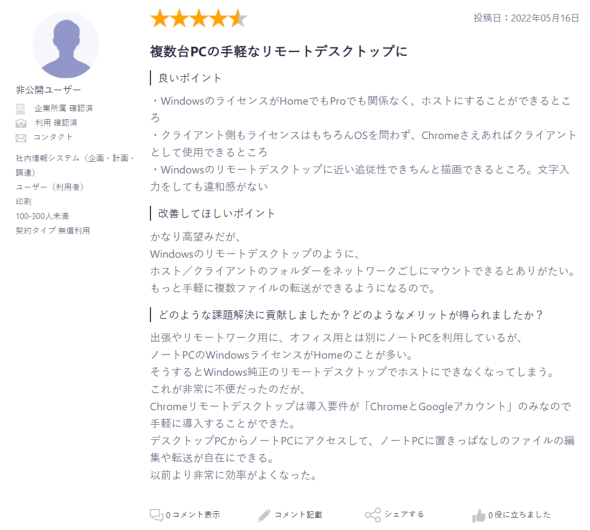Screen dimensions: 590x530
Task: Click the building icon beside 企業所属 確認済
Action: pyautogui.click(x=20, y=109)
